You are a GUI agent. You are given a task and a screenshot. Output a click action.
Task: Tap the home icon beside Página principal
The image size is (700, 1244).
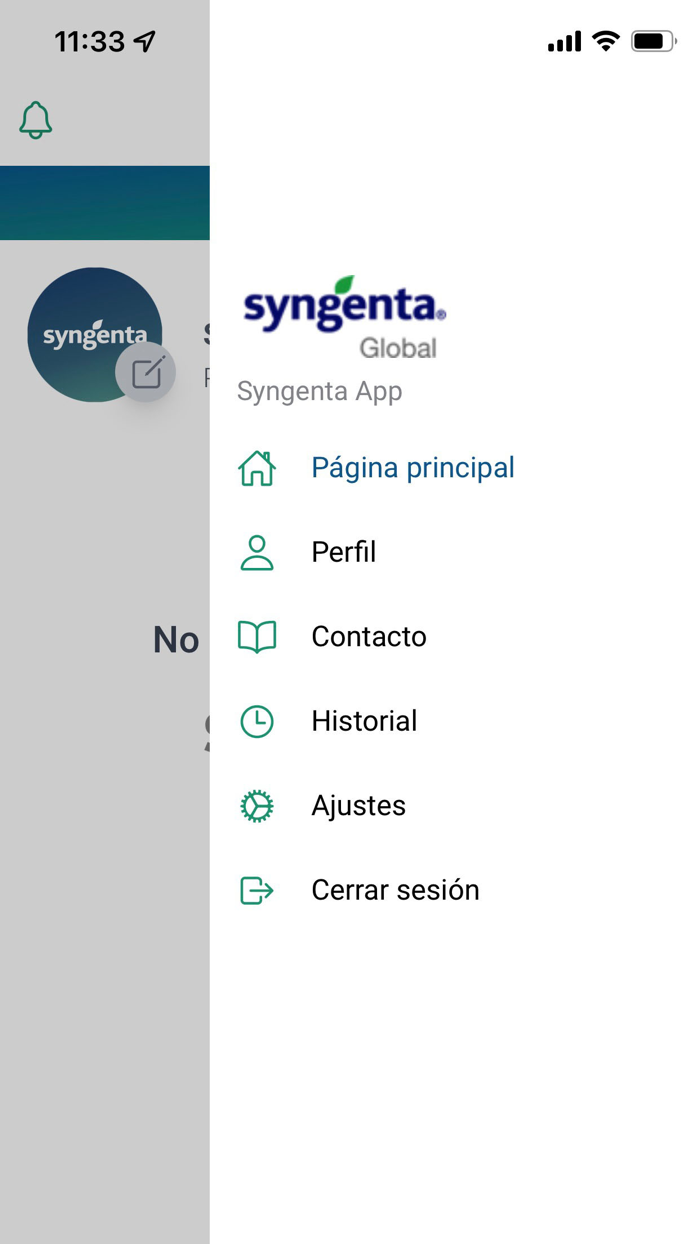tap(257, 467)
